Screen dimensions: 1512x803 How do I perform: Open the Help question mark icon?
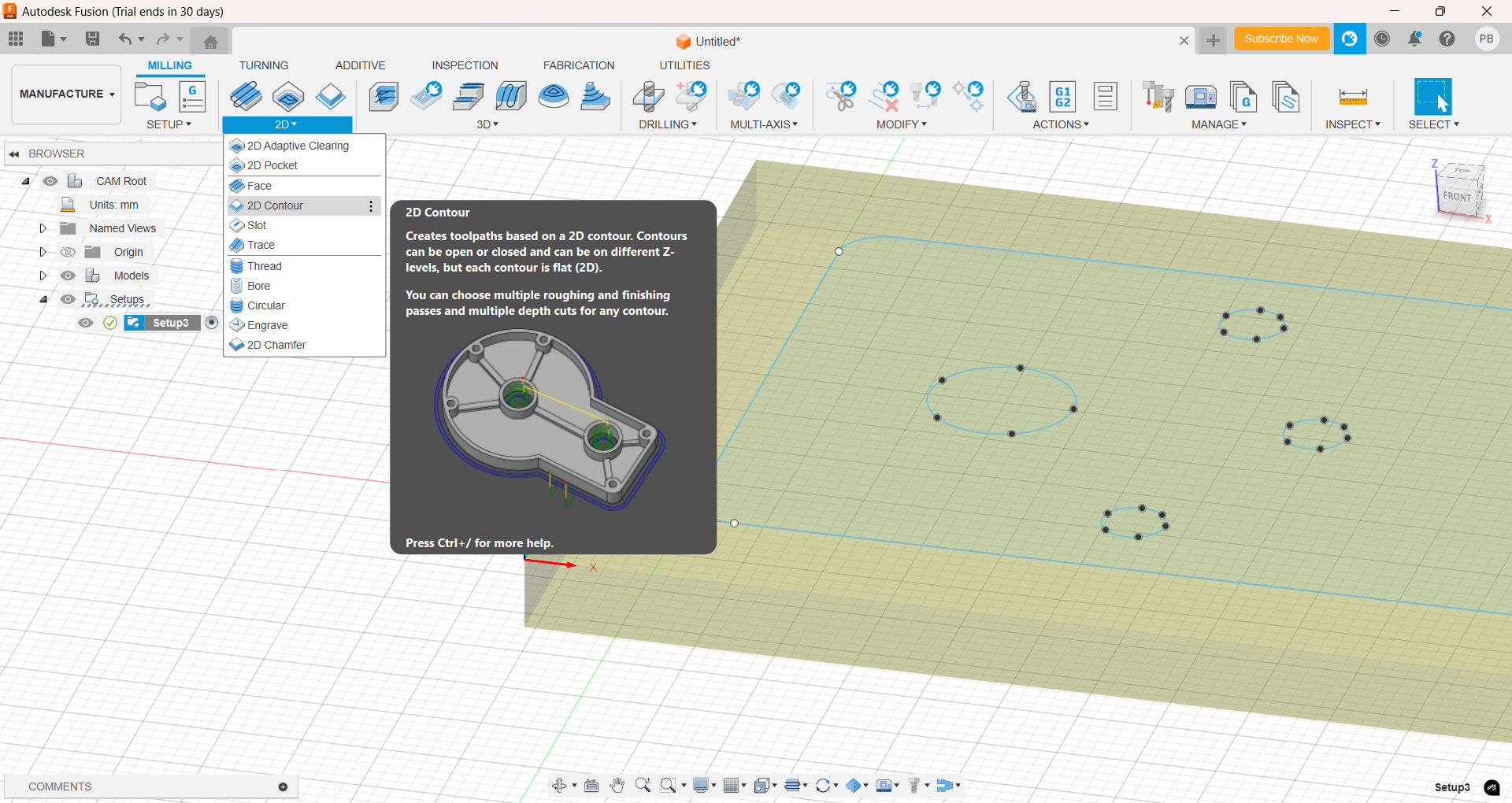[x=1447, y=39]
